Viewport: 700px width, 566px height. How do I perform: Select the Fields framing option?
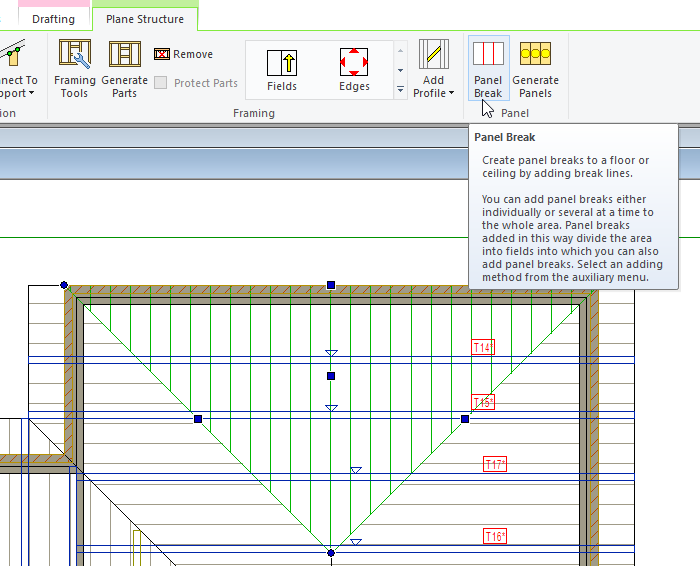(282, 70)
